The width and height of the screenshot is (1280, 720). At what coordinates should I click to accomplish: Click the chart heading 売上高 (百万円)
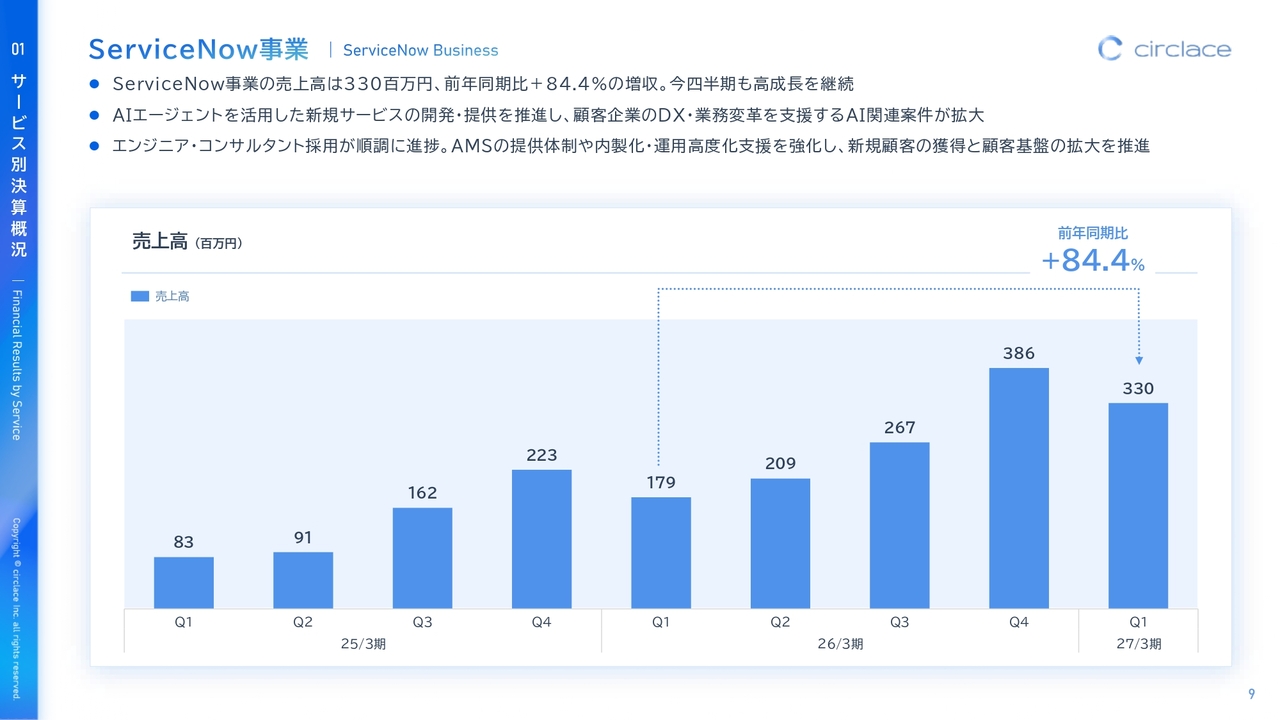tap(187, 241)
